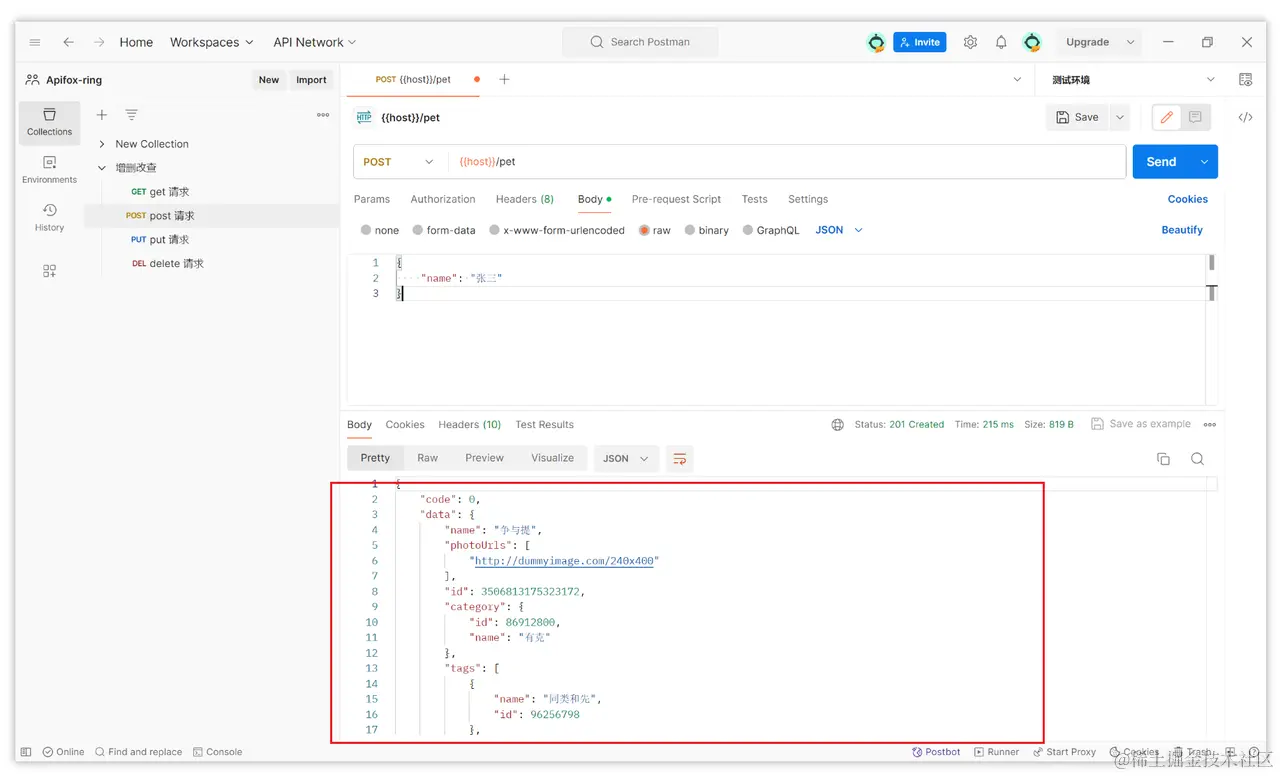Screen dimensions: 1280x776
Task: Create a new collection with plus icon
Action: pos(101,115)
